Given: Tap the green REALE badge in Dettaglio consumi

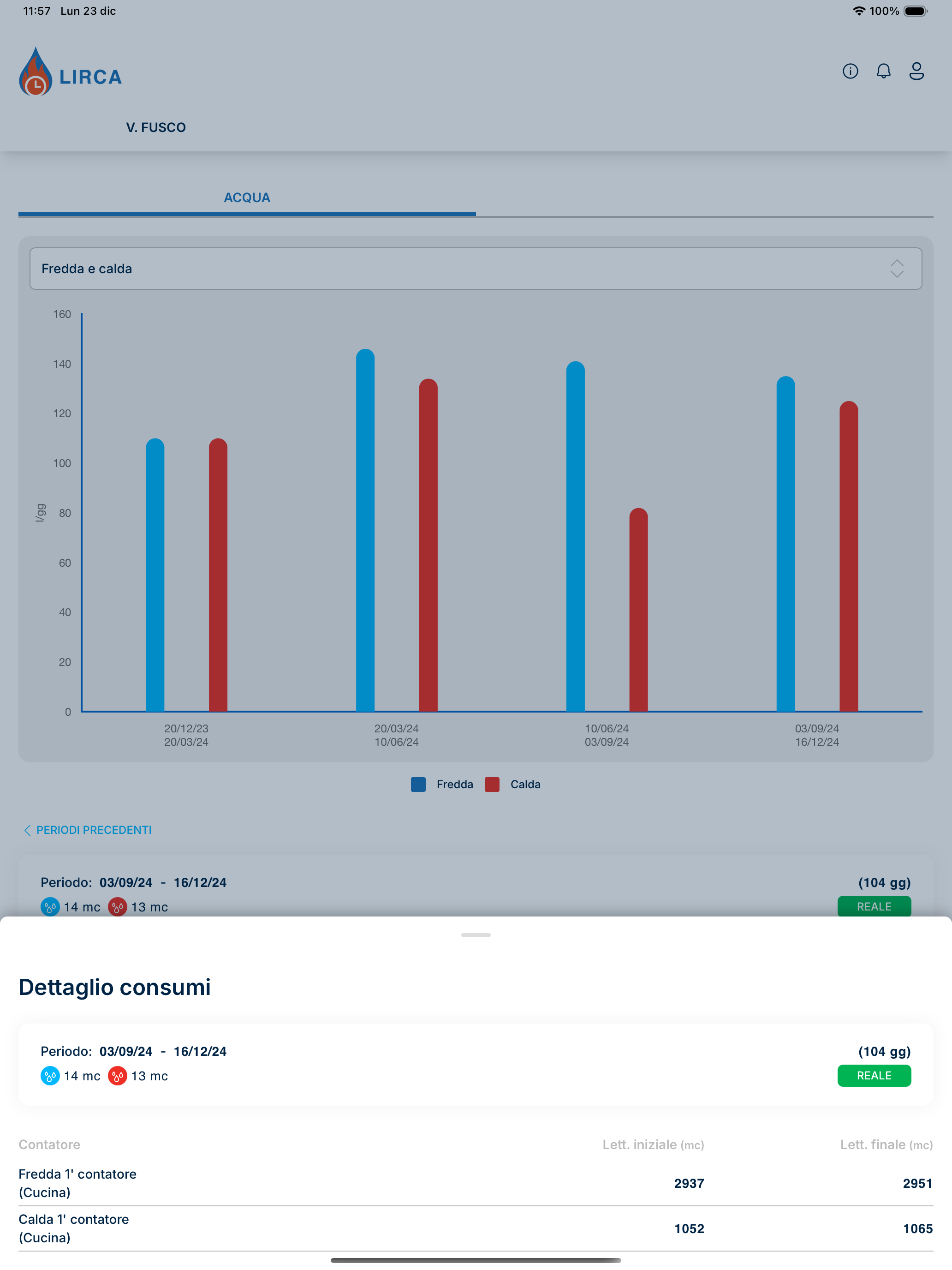Looking at the screenshot, I should pyautogui.click(x=874, y=1075).
